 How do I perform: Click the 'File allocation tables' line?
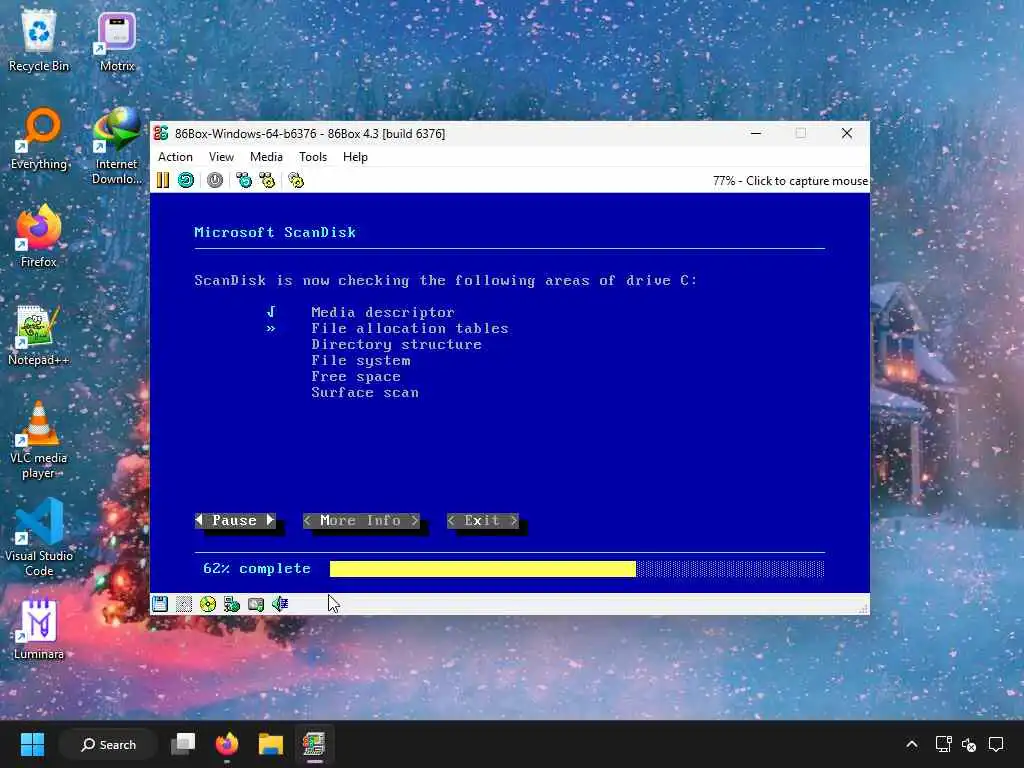tap(409, 328)
